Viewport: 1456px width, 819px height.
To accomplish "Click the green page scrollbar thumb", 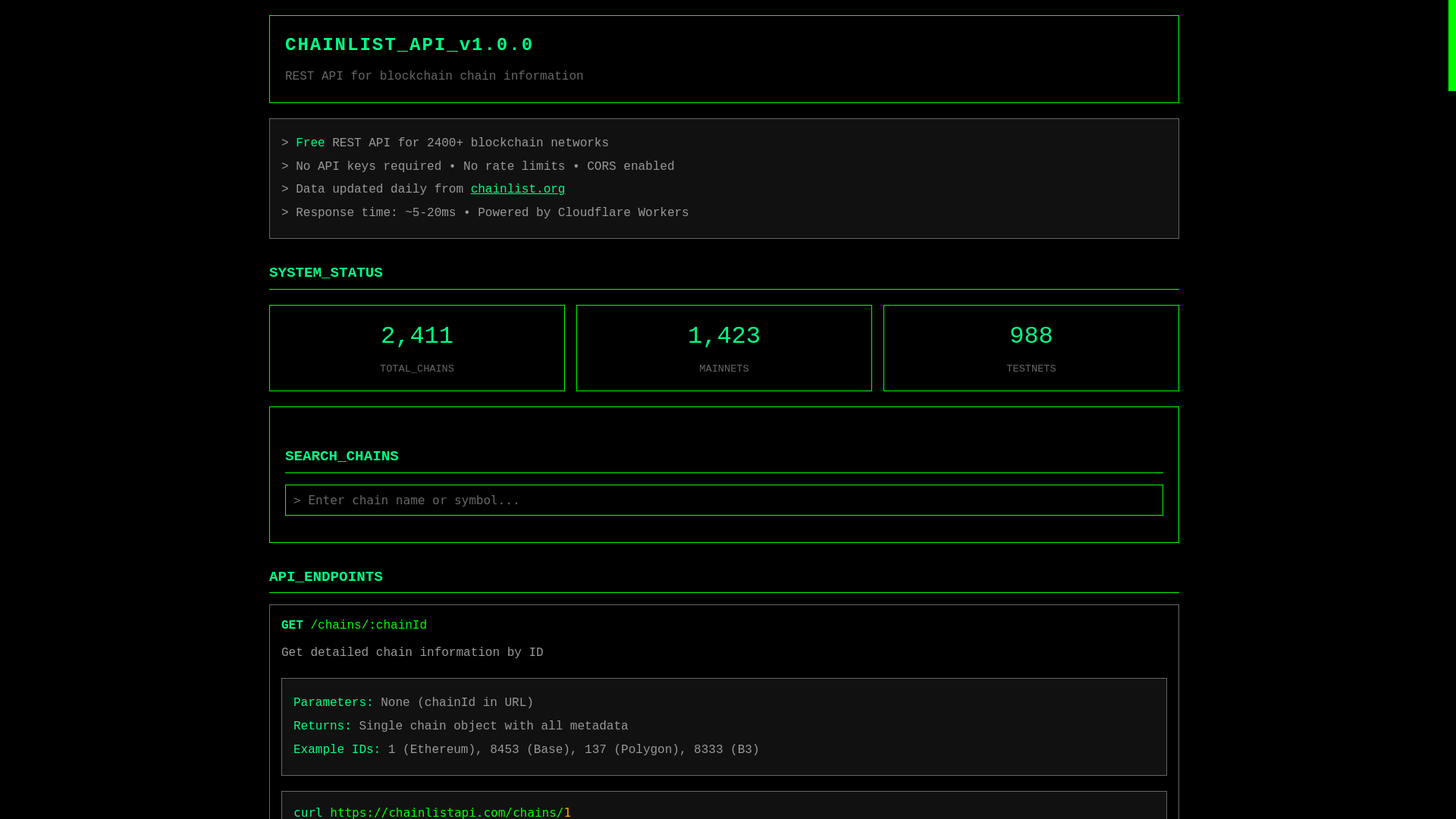I will point(1452,45).
